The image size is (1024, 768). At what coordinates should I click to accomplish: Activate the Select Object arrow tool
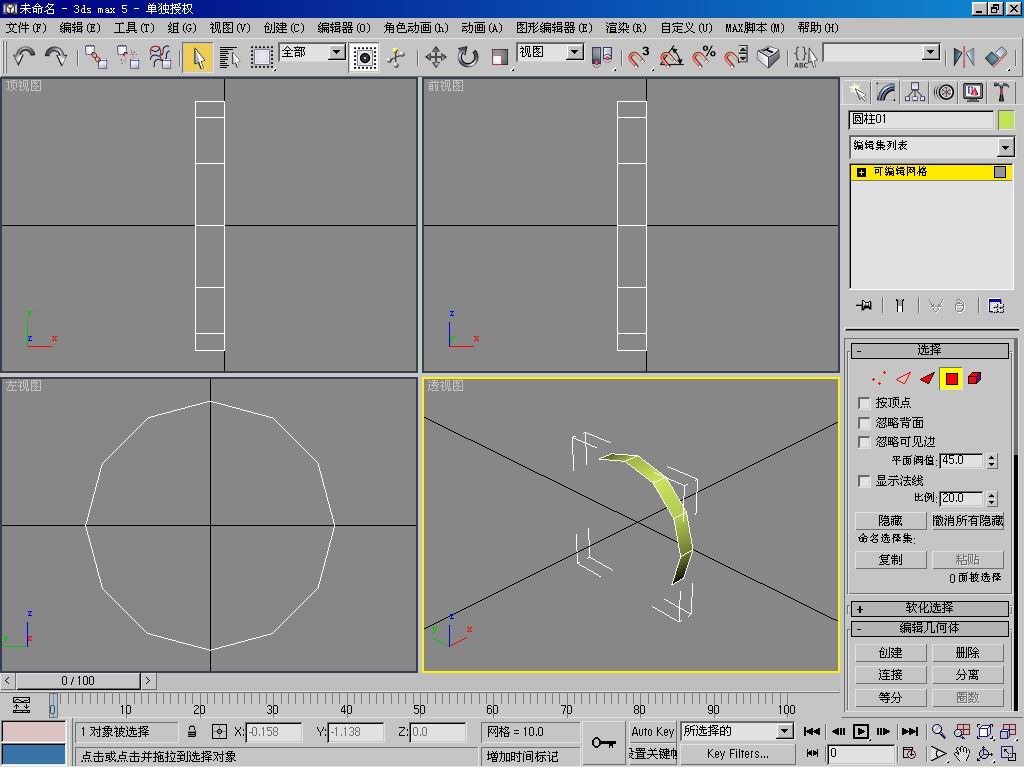[198, 57]
